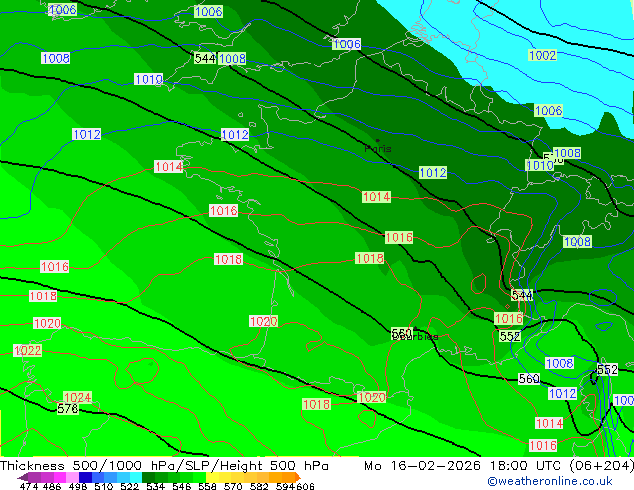Click the Paris city label
The height and width of the screenshot is (490, 634).
tap(378, 149)
